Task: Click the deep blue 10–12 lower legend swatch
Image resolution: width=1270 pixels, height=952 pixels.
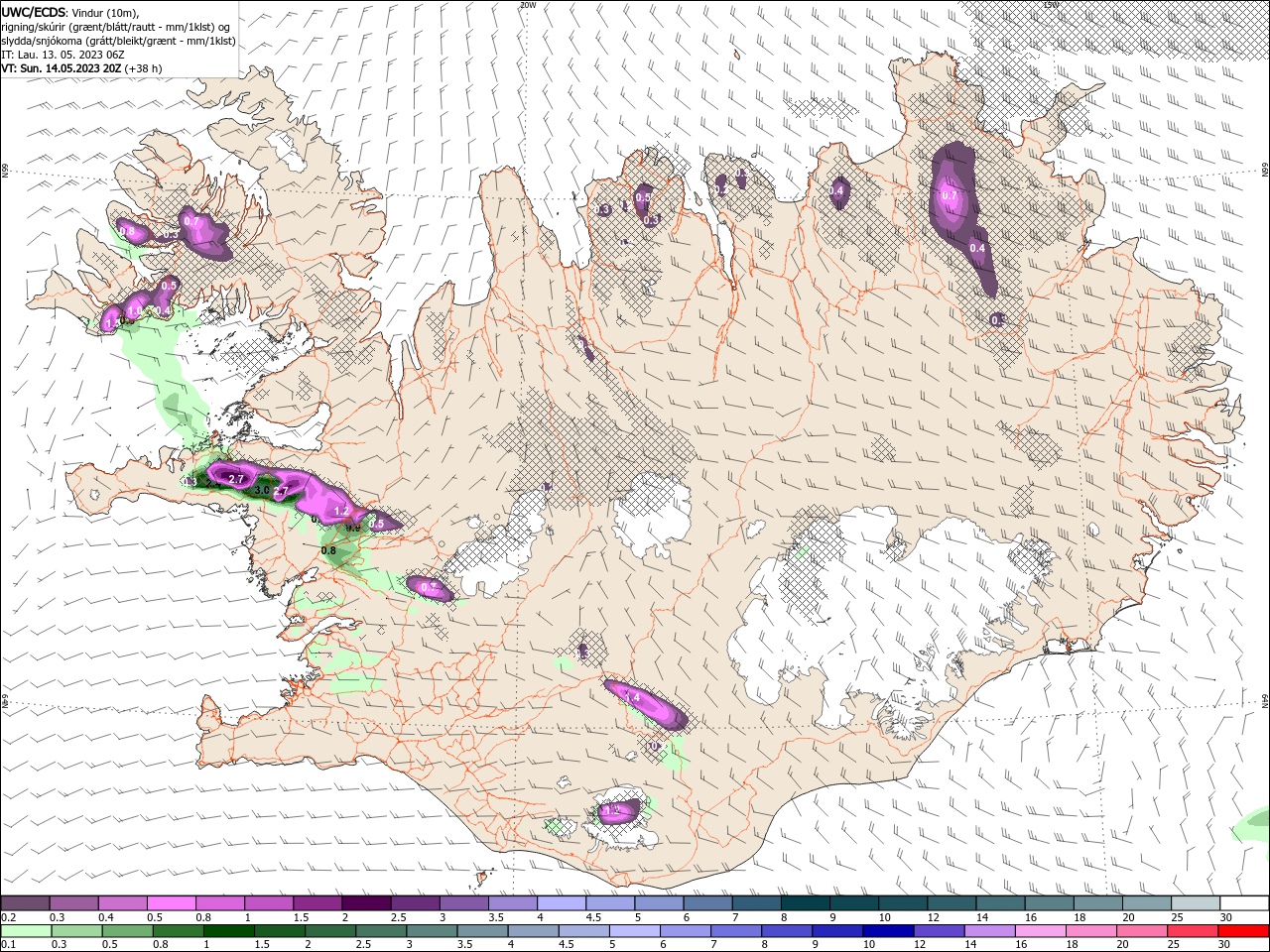Action: 889,931
